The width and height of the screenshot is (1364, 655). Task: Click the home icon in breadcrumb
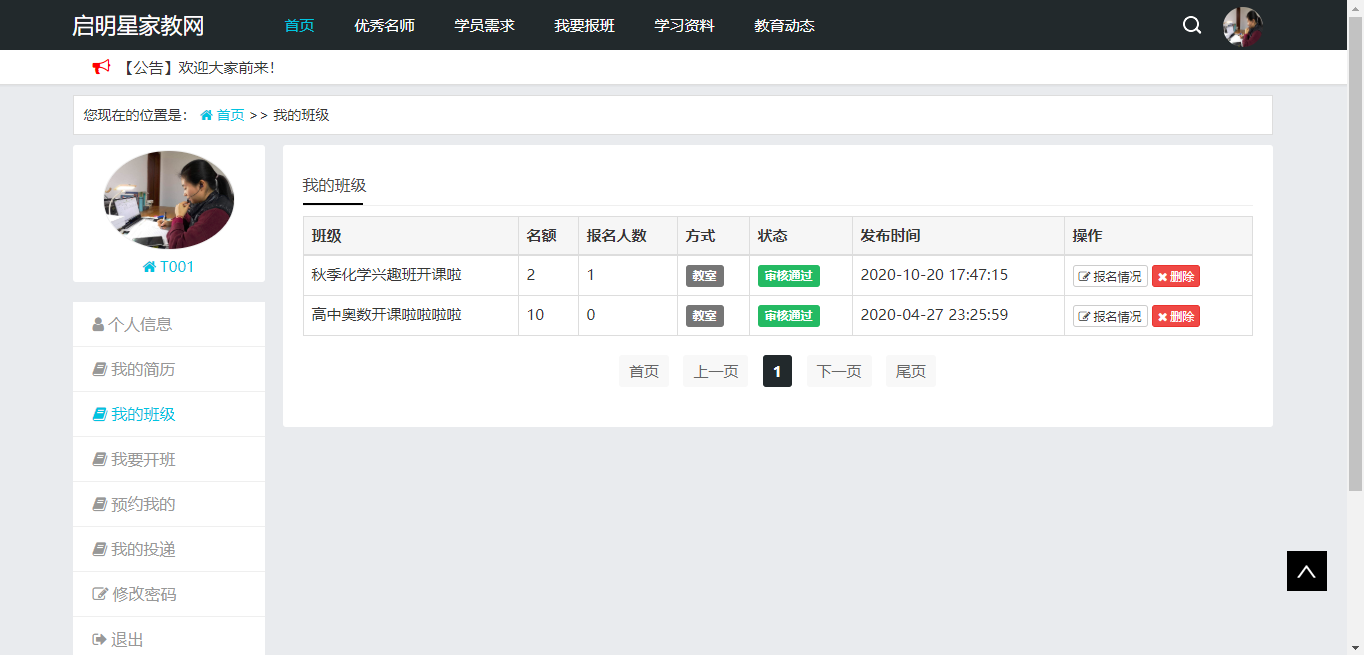click(206, 115)
